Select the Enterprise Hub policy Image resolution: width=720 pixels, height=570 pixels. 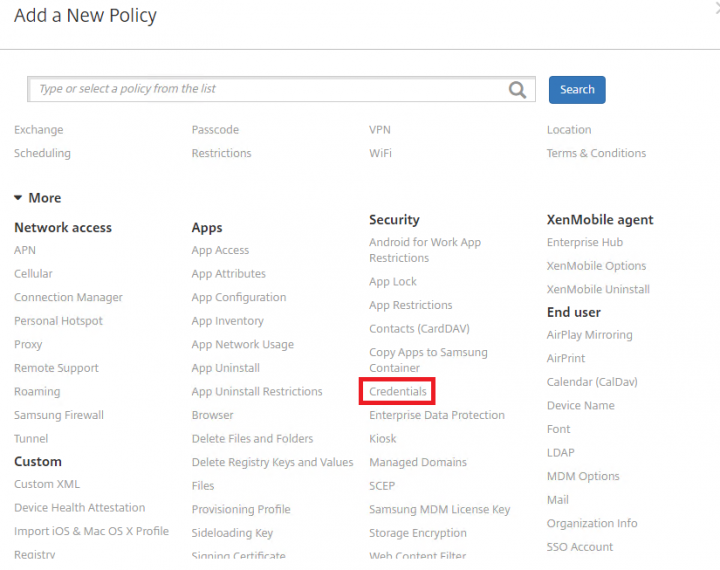[584, 242]
